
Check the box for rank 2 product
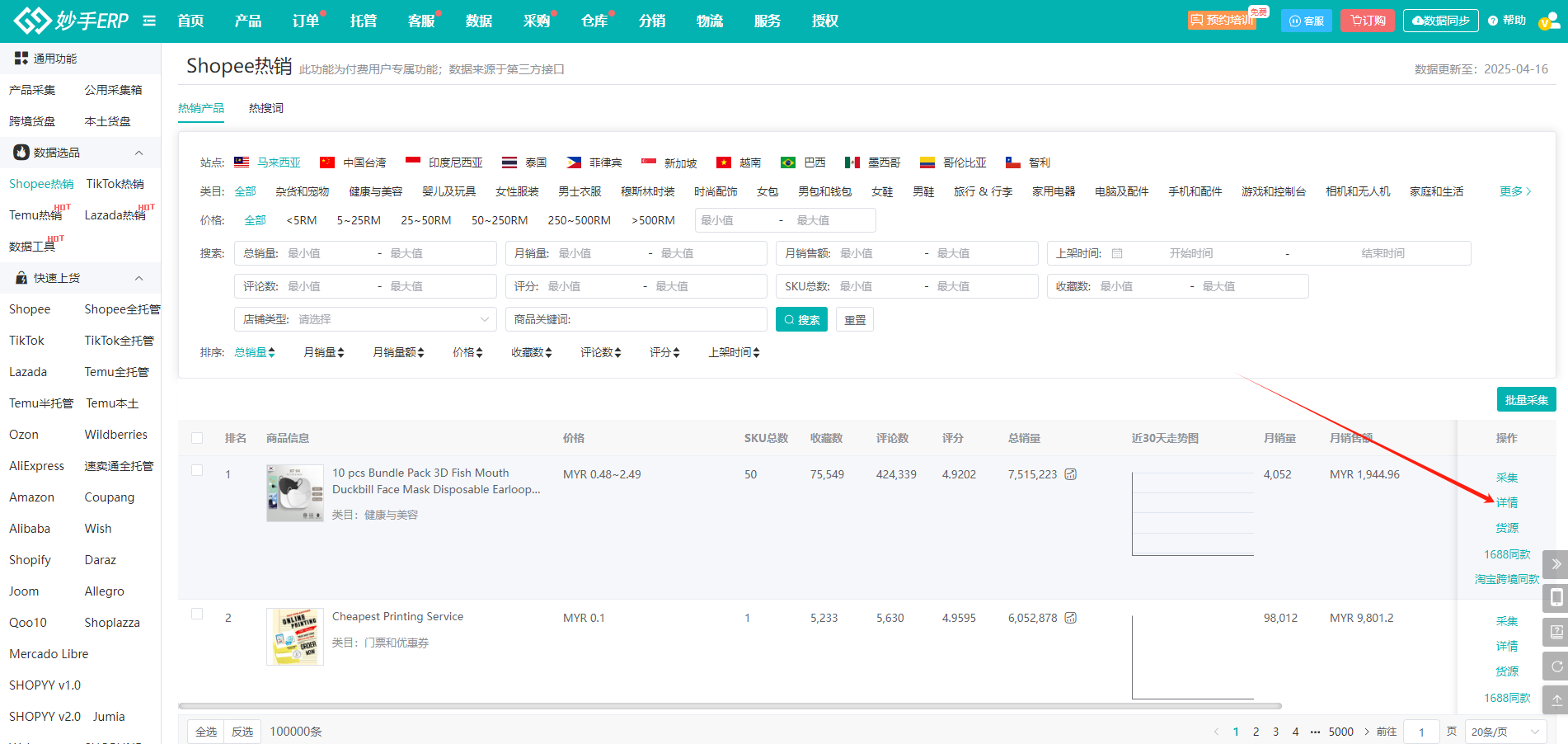(x=197, y=614)
